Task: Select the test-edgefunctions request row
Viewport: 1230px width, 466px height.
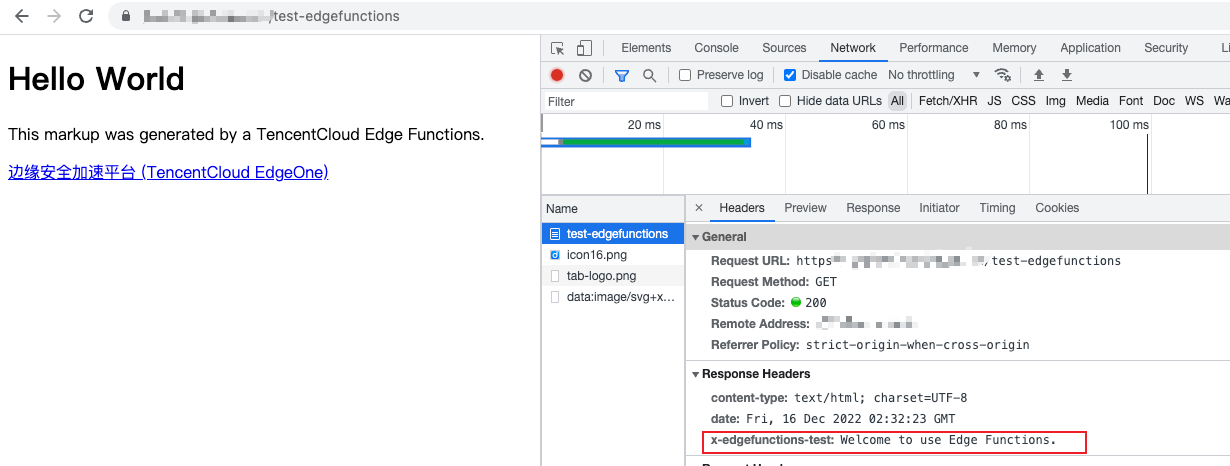Action: [612, 234]
